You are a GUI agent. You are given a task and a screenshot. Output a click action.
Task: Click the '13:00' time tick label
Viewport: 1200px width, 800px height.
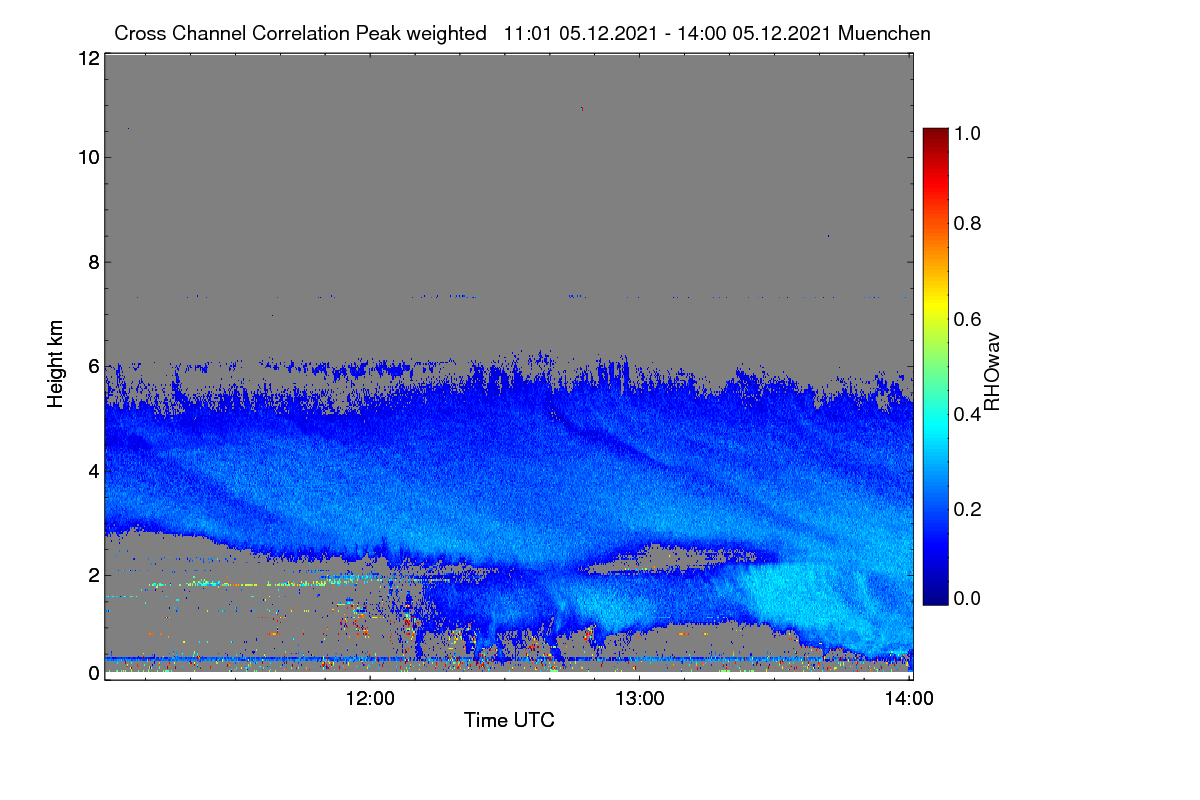point(640,699)
